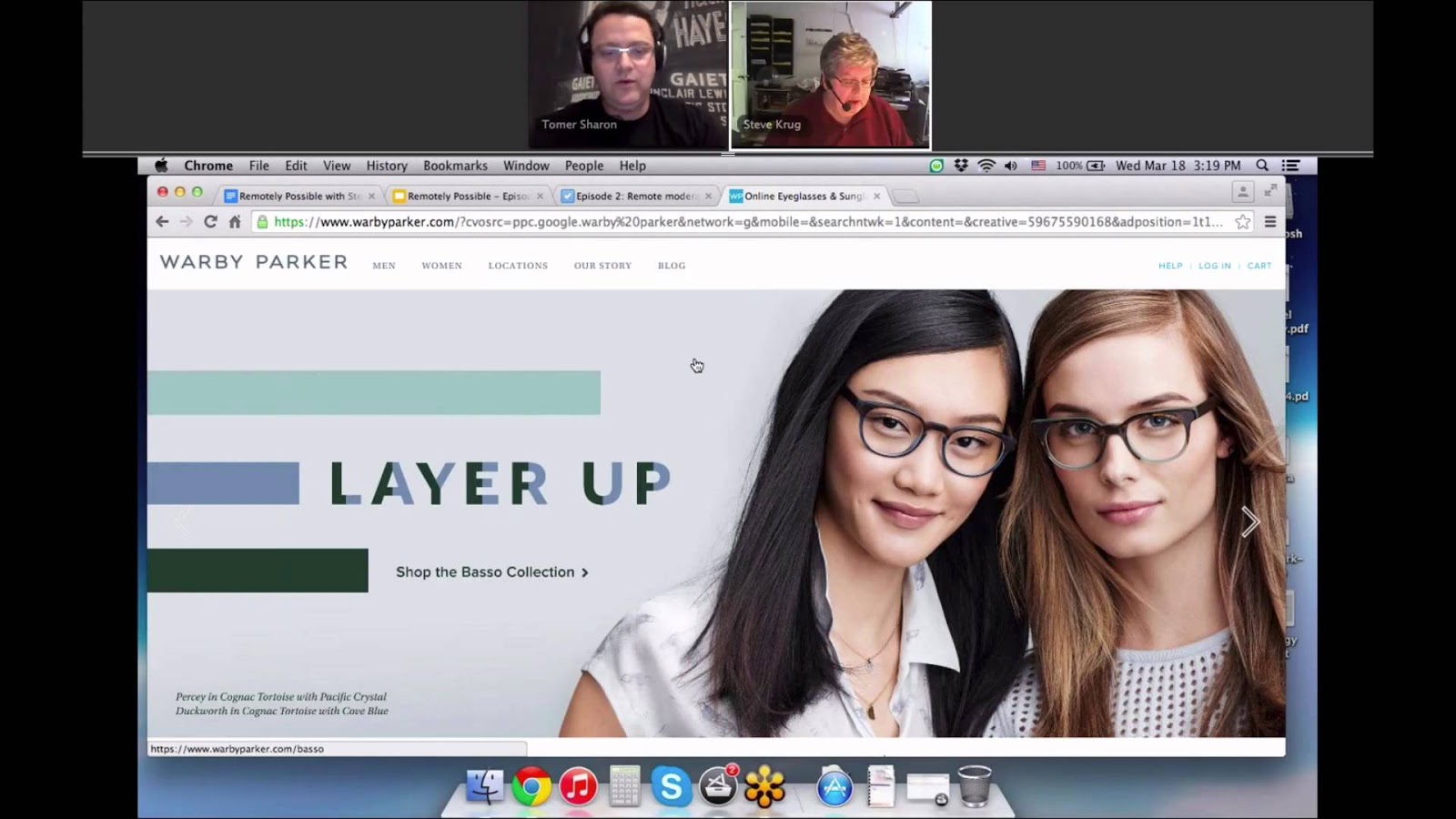1456x819 pixels.
Task: Click the battery status in menu bar
Action: (x=1080, y=166)
